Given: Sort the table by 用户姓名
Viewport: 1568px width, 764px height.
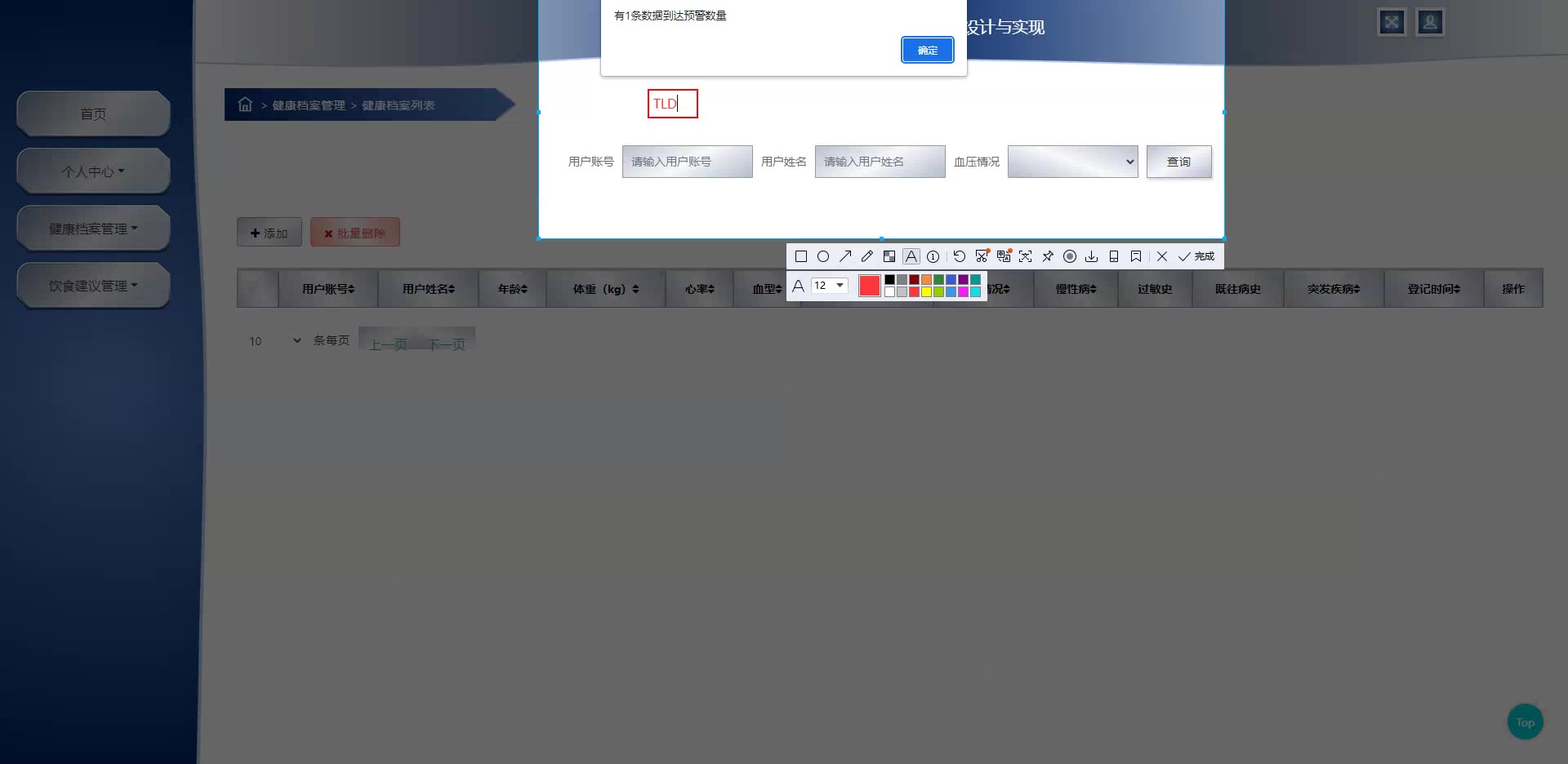Looking at the screenshot, I should (x=429, y=289).
